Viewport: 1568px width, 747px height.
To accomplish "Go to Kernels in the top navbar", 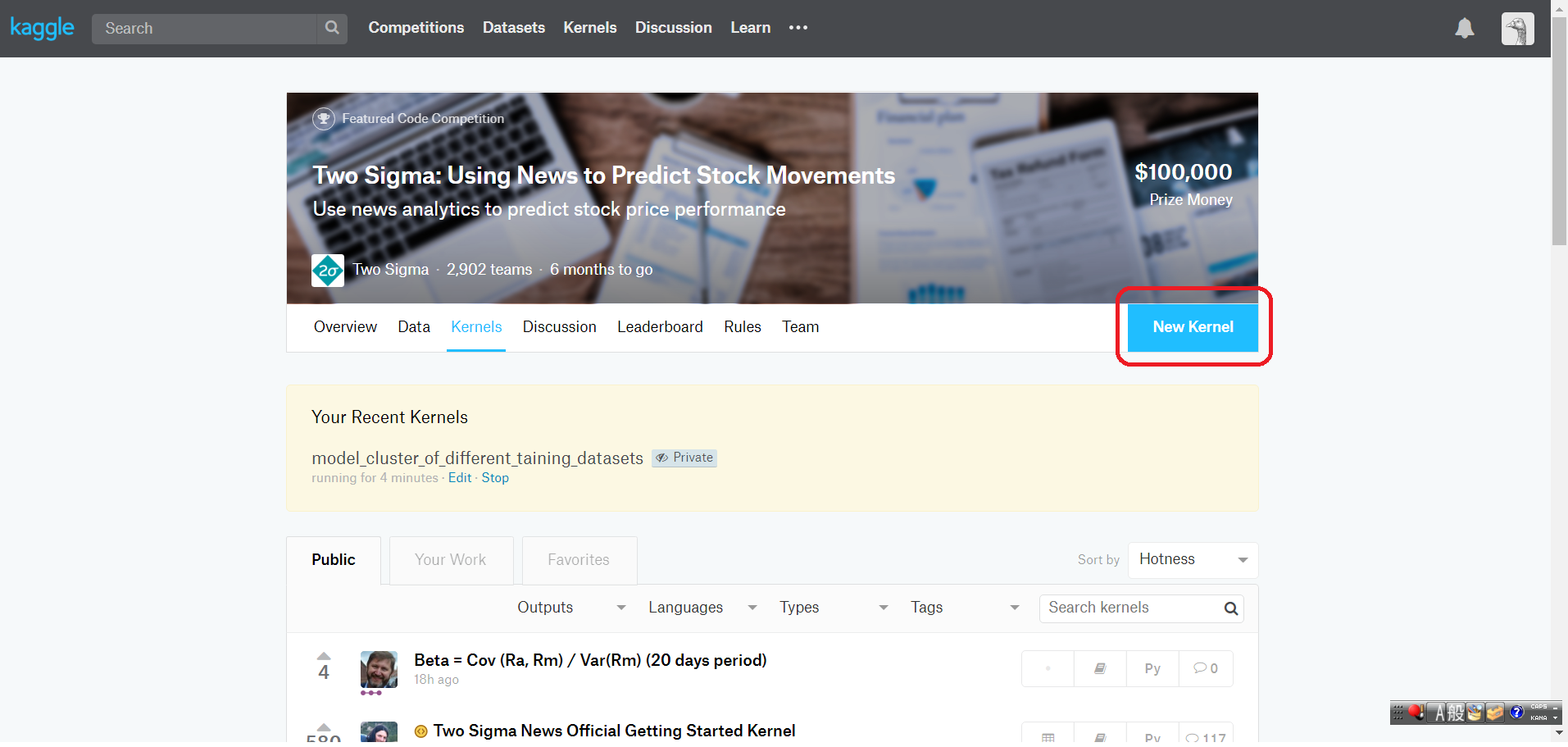I will [x=590, y=28].
